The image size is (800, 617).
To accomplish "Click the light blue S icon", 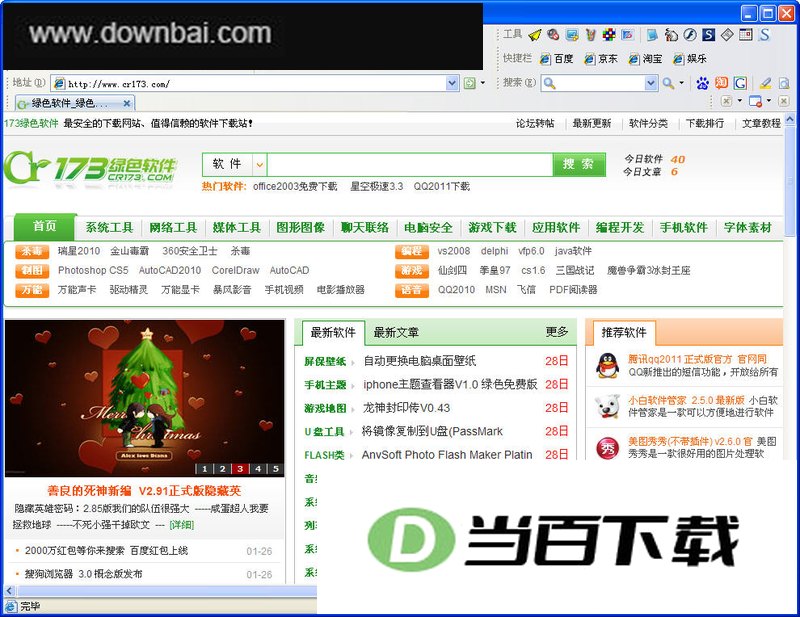I will [764, 35].
